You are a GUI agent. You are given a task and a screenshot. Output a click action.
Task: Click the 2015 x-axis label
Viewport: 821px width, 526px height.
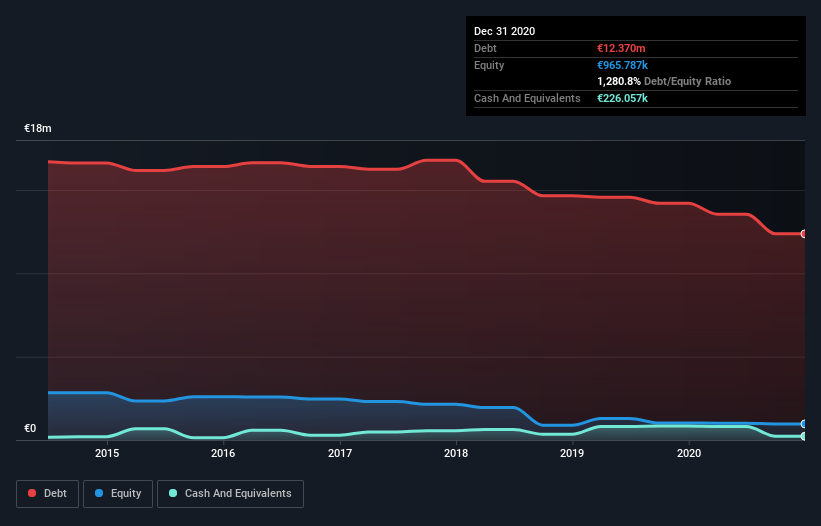pos(107,453)
